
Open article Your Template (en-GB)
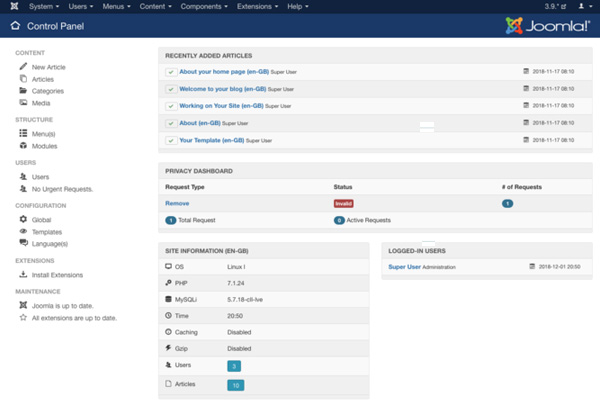pyautogui.click(x=212, y=140)
